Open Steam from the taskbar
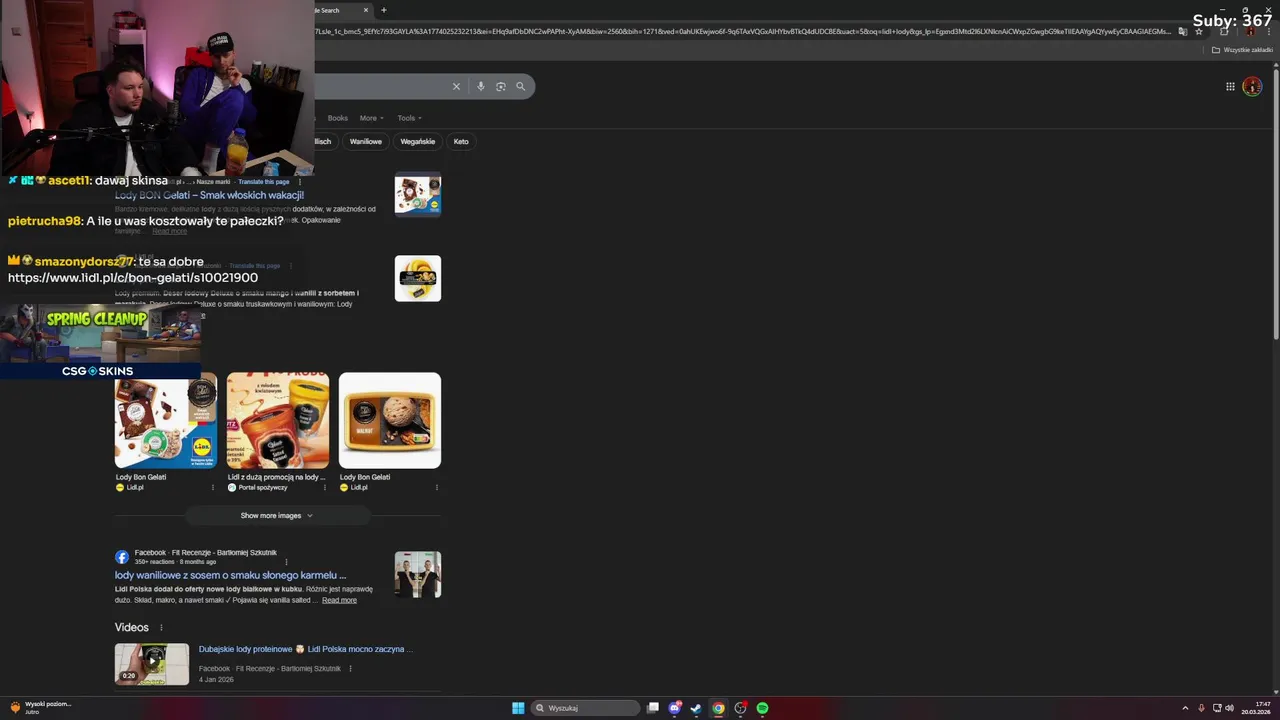The width and height of the screenshot is (1280, 720). point(696,708)
